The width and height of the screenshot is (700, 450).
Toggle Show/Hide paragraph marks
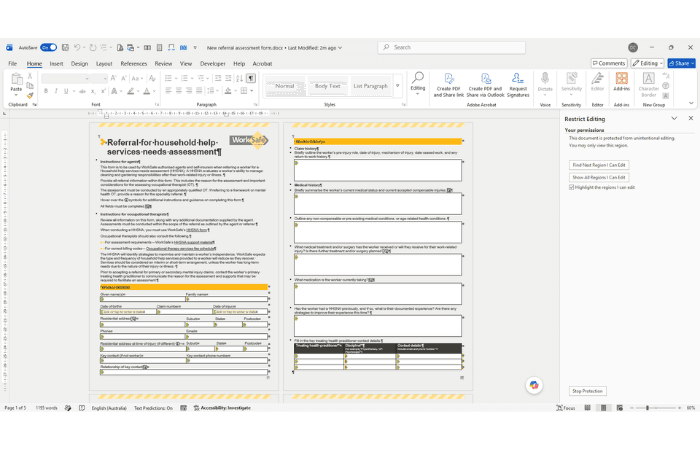pos(251,78)
